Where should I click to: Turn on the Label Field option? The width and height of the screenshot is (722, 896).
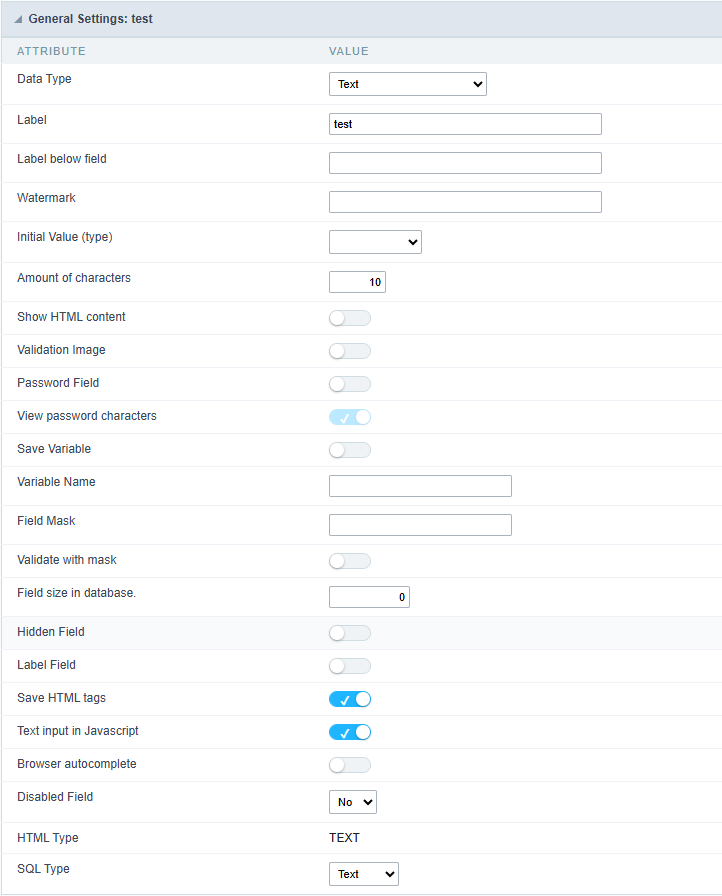coord(349,665)
